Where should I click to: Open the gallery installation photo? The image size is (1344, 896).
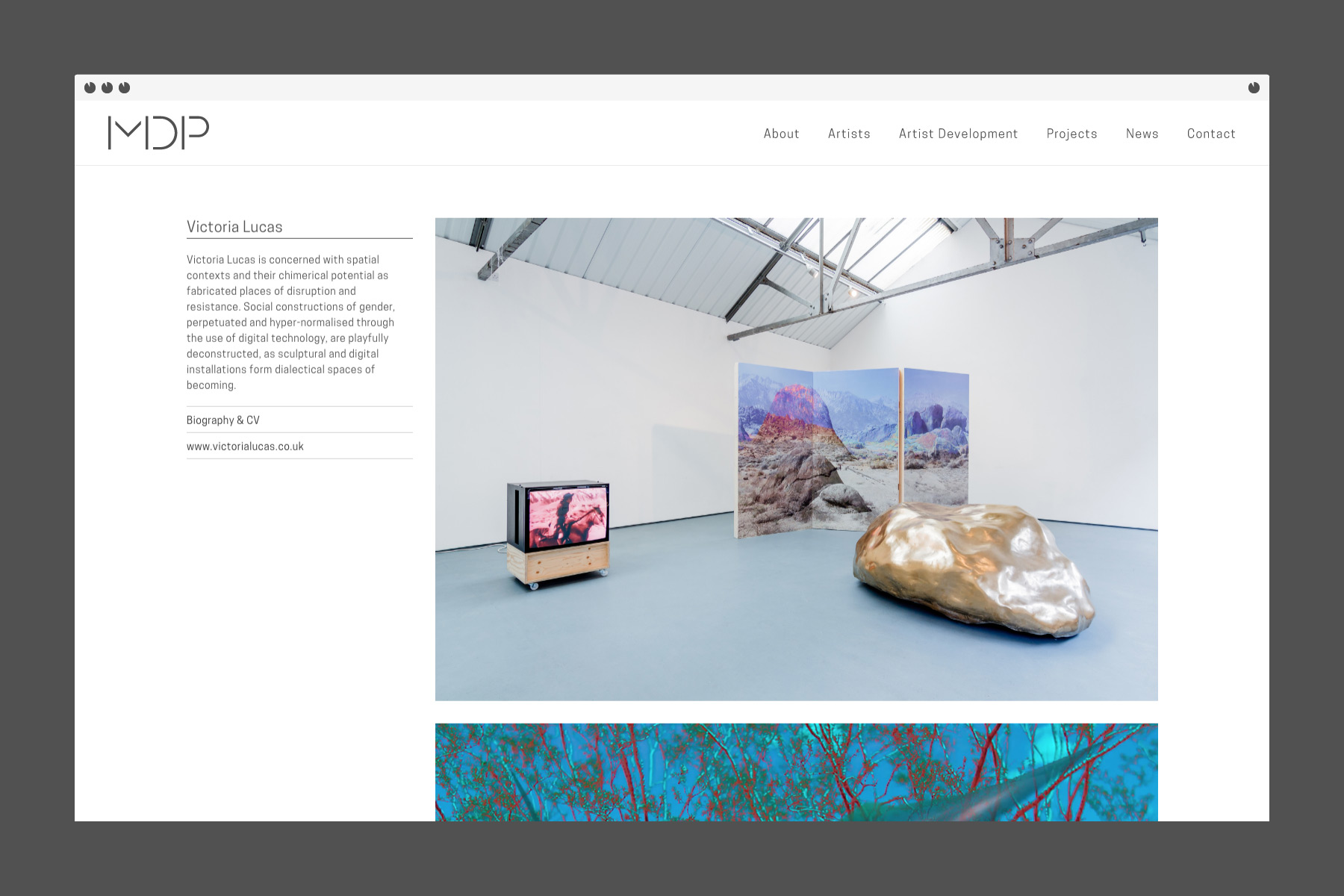(796, 459)
